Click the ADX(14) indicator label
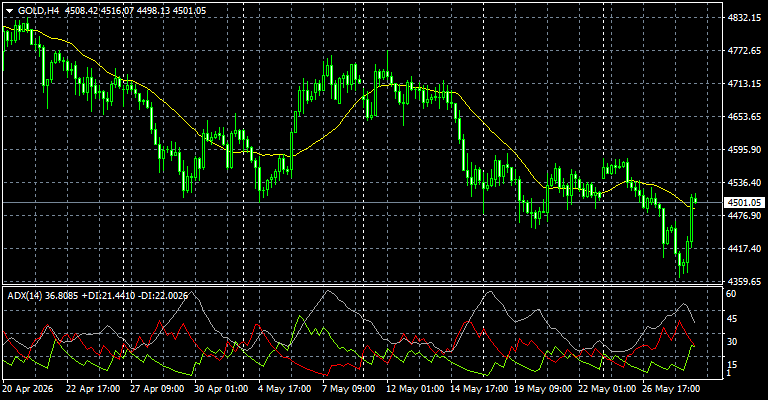This screenshot has height=400, width=768. pyautogui.click(x=23, y=296)
